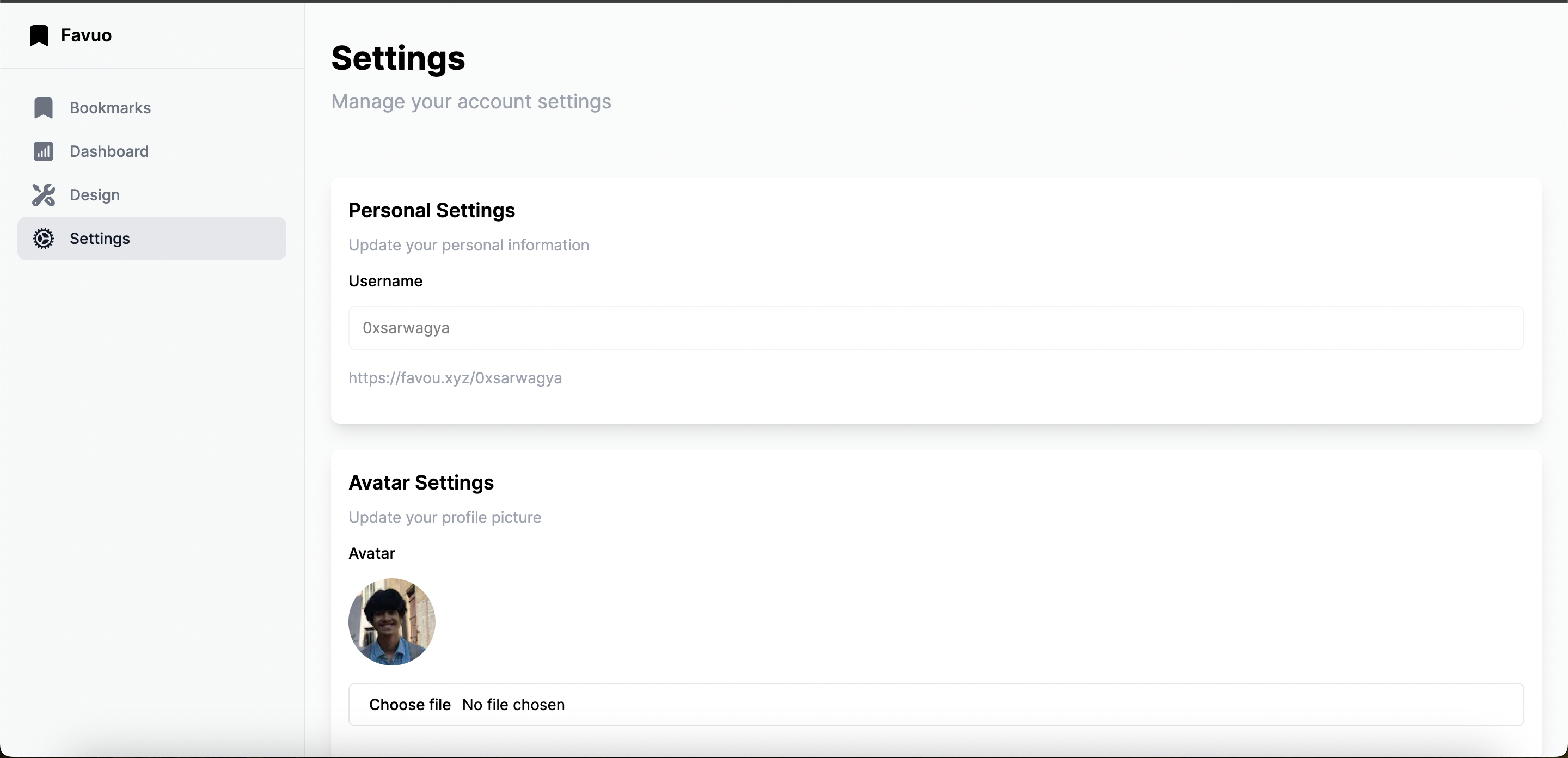Image resolution: width=1568 pixels, height=758 pixels.
Task: Click the circular avatar photo
Action: (391, 622)
